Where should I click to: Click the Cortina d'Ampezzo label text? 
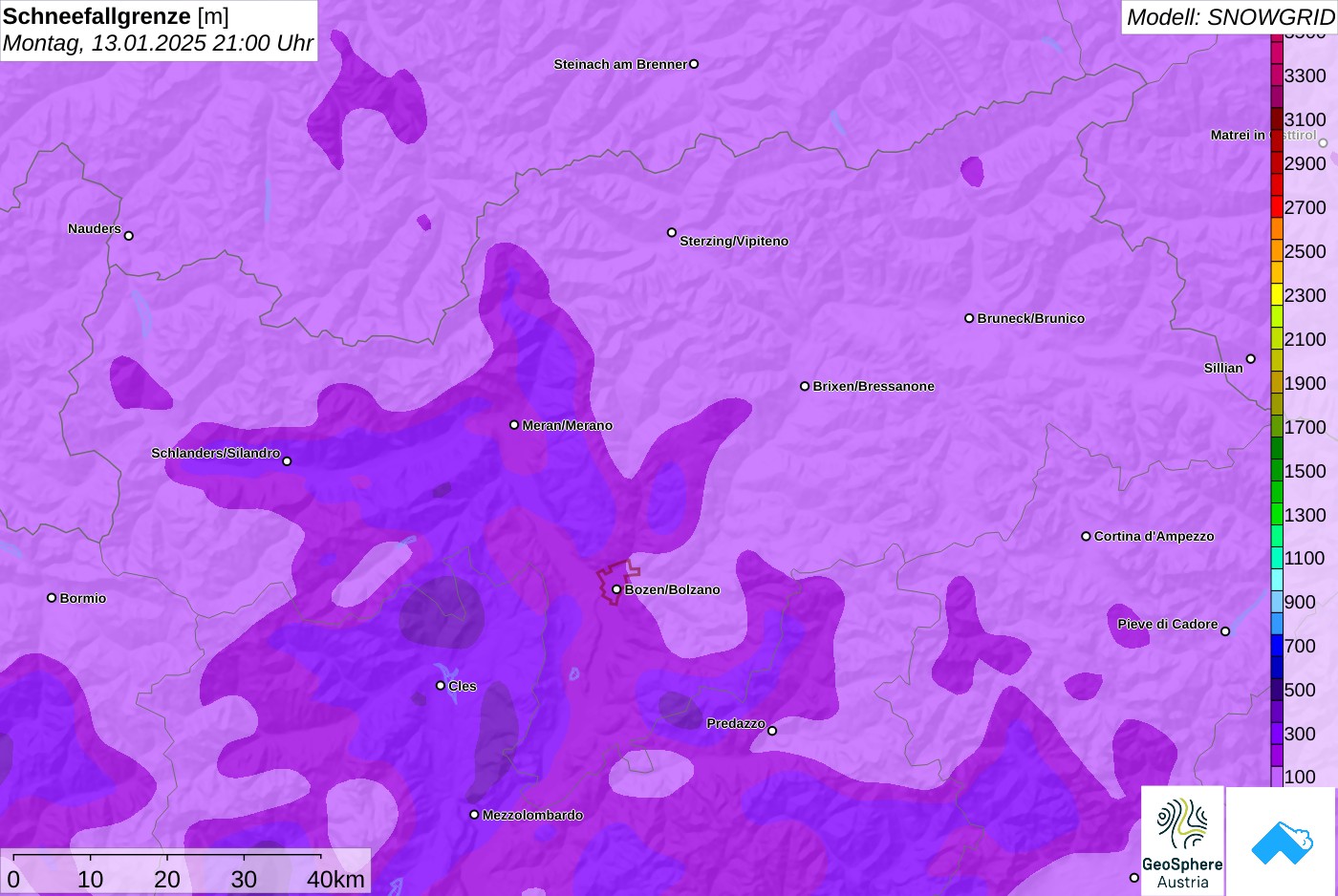click(x=1154, y=536)
